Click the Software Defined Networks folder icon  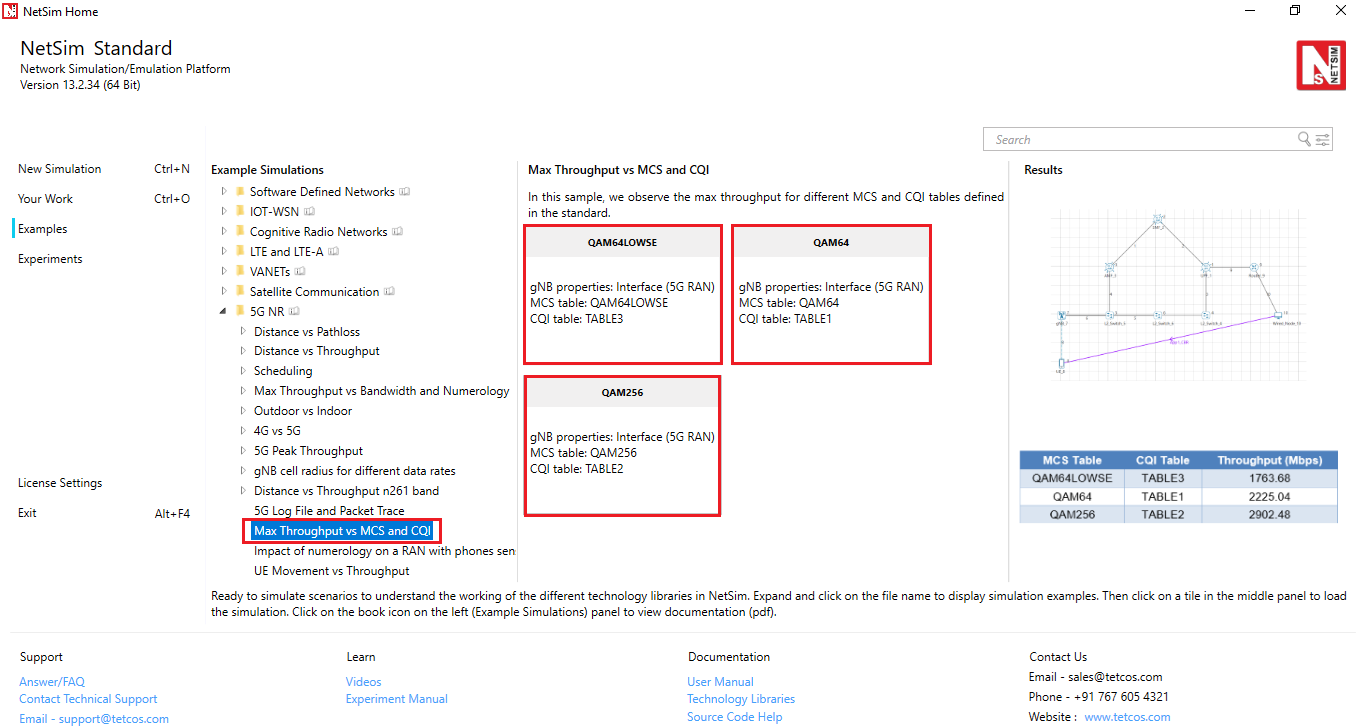click(239, 192)
